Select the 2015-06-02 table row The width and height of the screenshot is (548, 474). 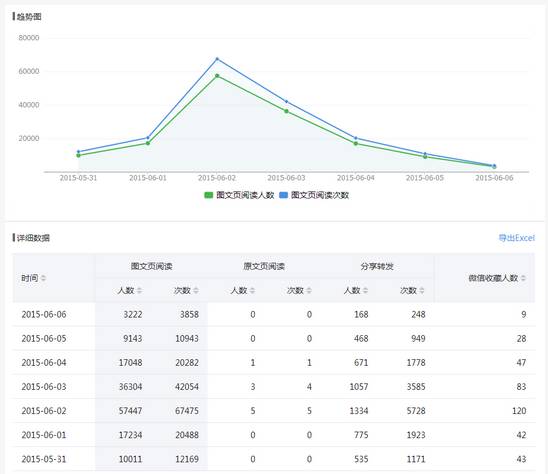pyautogui.click(x=274, y=410)
